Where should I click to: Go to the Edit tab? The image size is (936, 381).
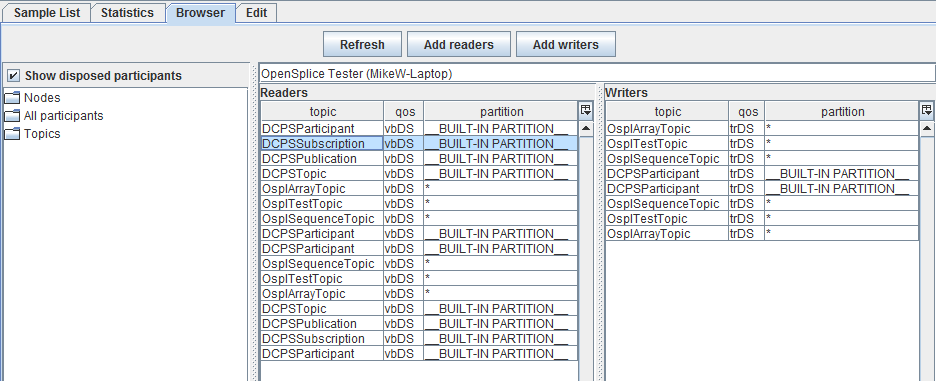point(256,13)
